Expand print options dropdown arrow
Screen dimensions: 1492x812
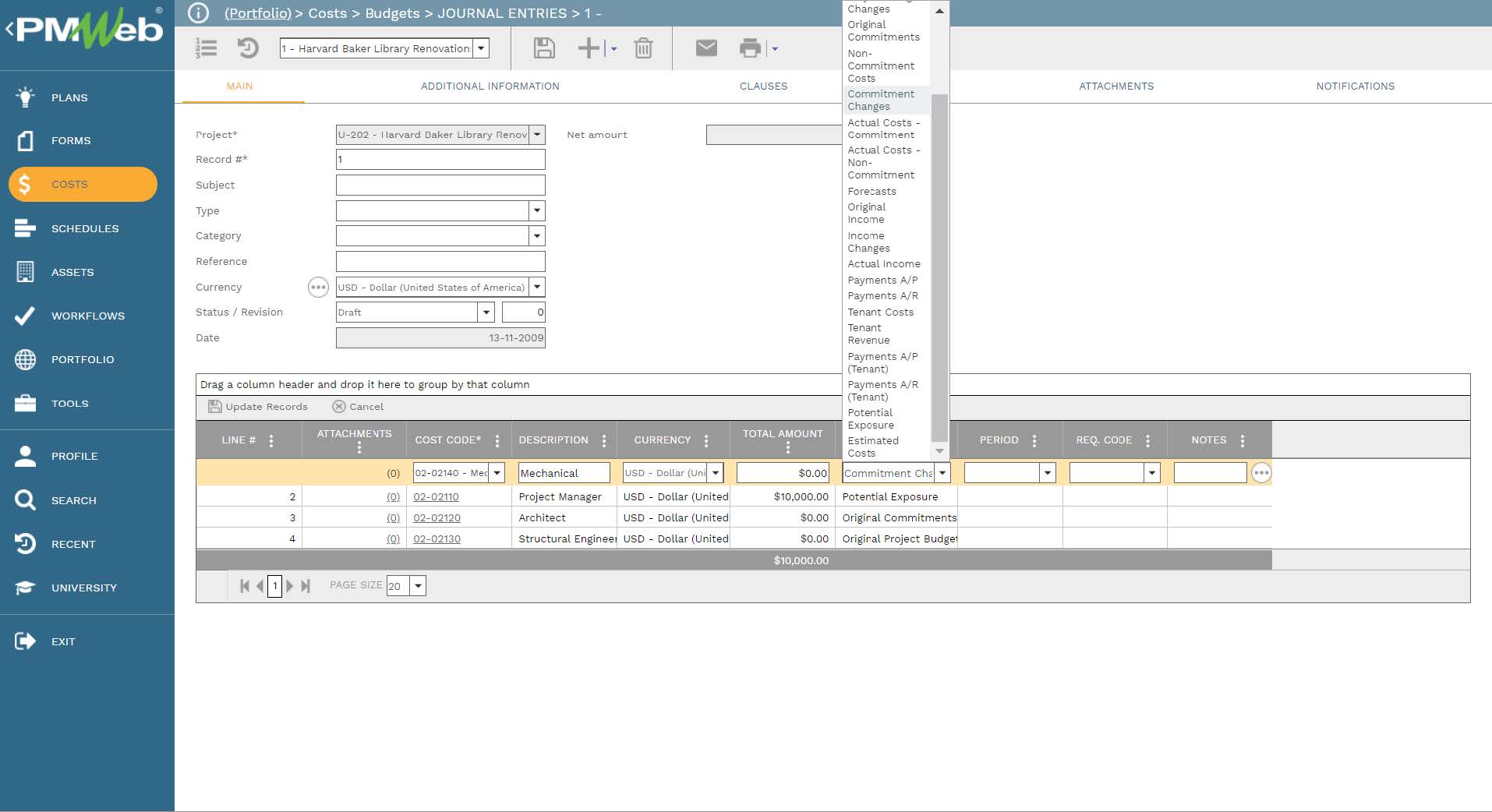tap(775, 48)
